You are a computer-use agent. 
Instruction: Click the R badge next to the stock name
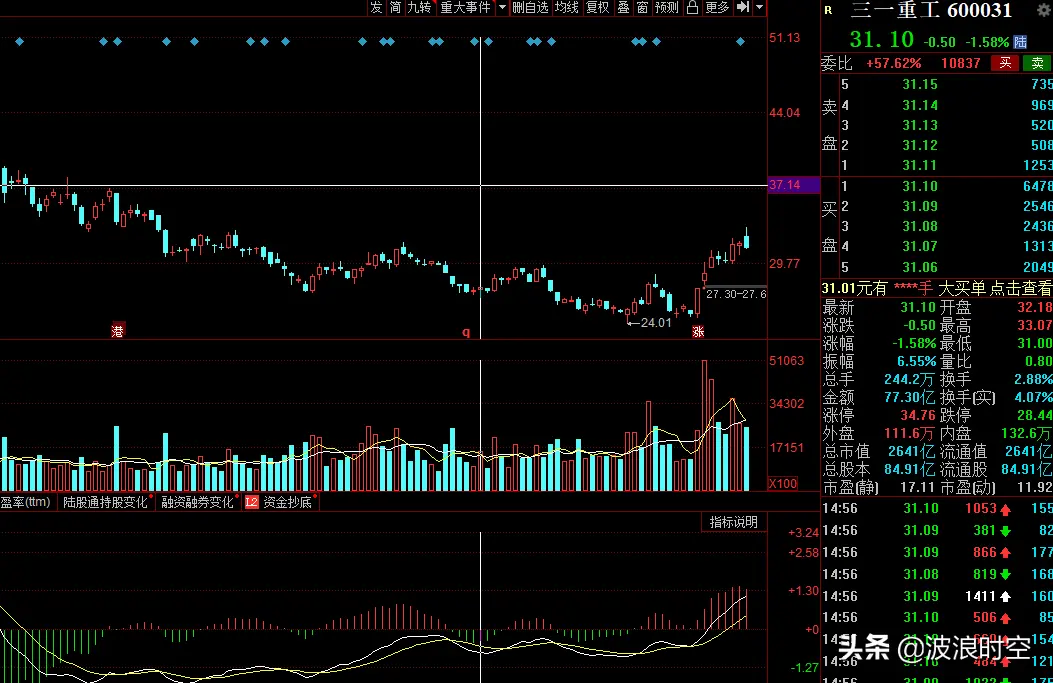click(828, 11)
